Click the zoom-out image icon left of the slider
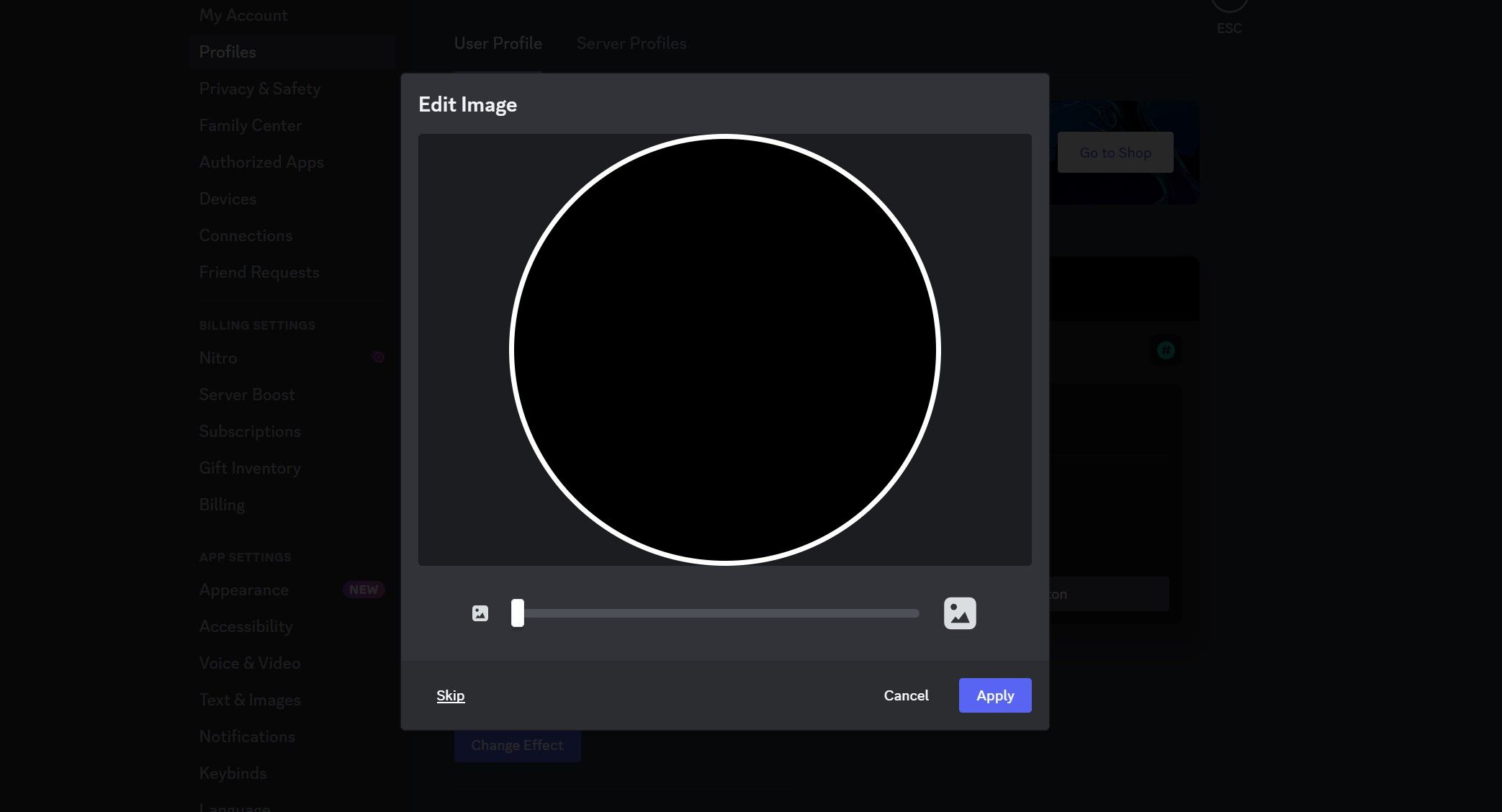The image size is (1502, 812). click(480, 613)
